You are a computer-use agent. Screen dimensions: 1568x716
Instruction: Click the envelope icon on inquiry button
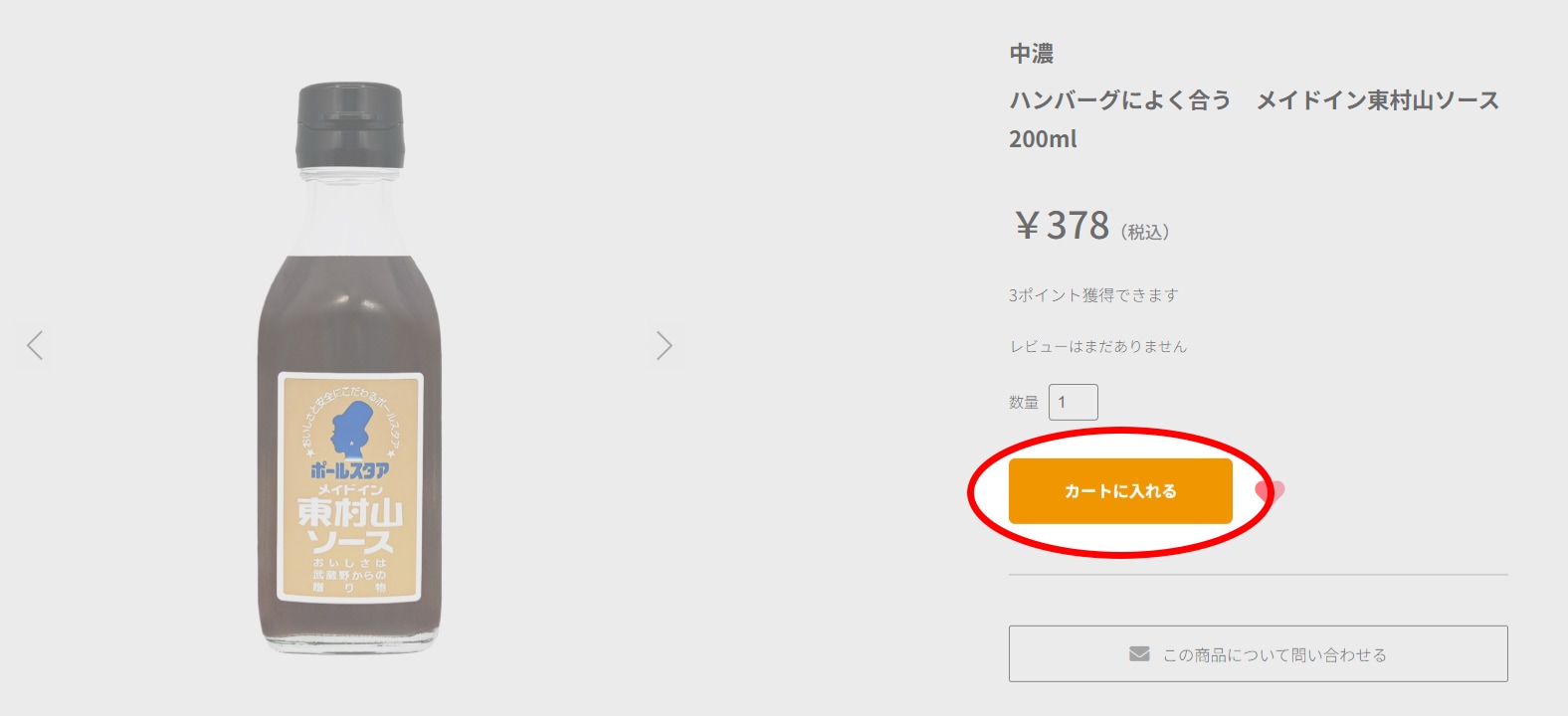[x=1139, y=653]
